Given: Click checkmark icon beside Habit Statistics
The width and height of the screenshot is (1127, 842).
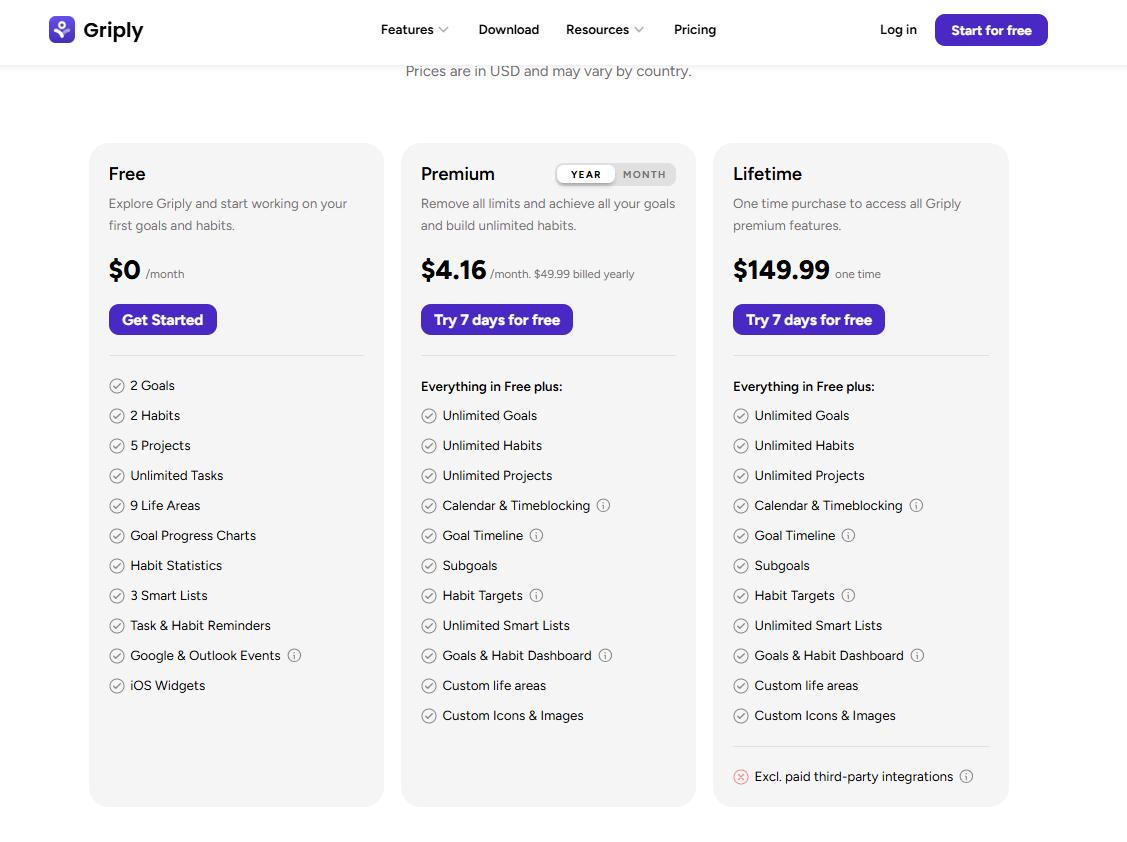Looking at the screenshot, I should pyautogui.click(x=117, y=566).
